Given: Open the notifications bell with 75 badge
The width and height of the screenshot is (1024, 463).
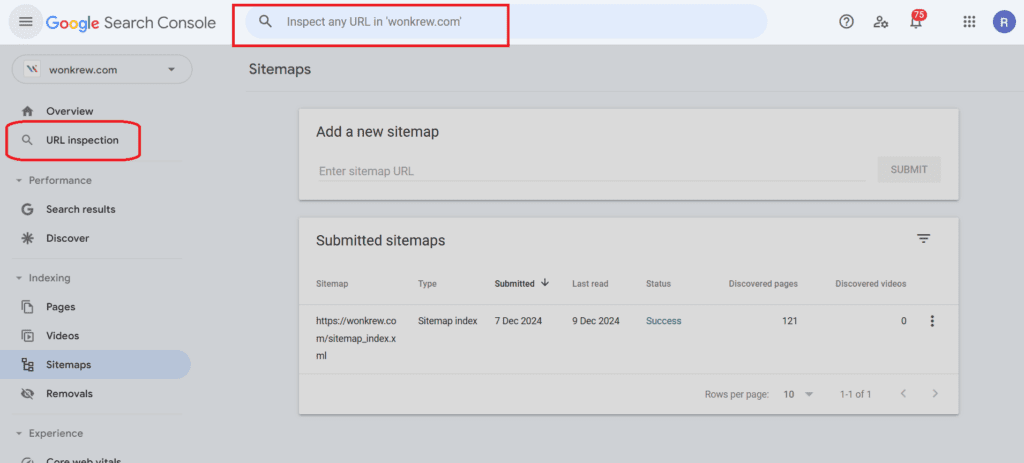Looking at the screenshot, I should click(x=916, y=20).
